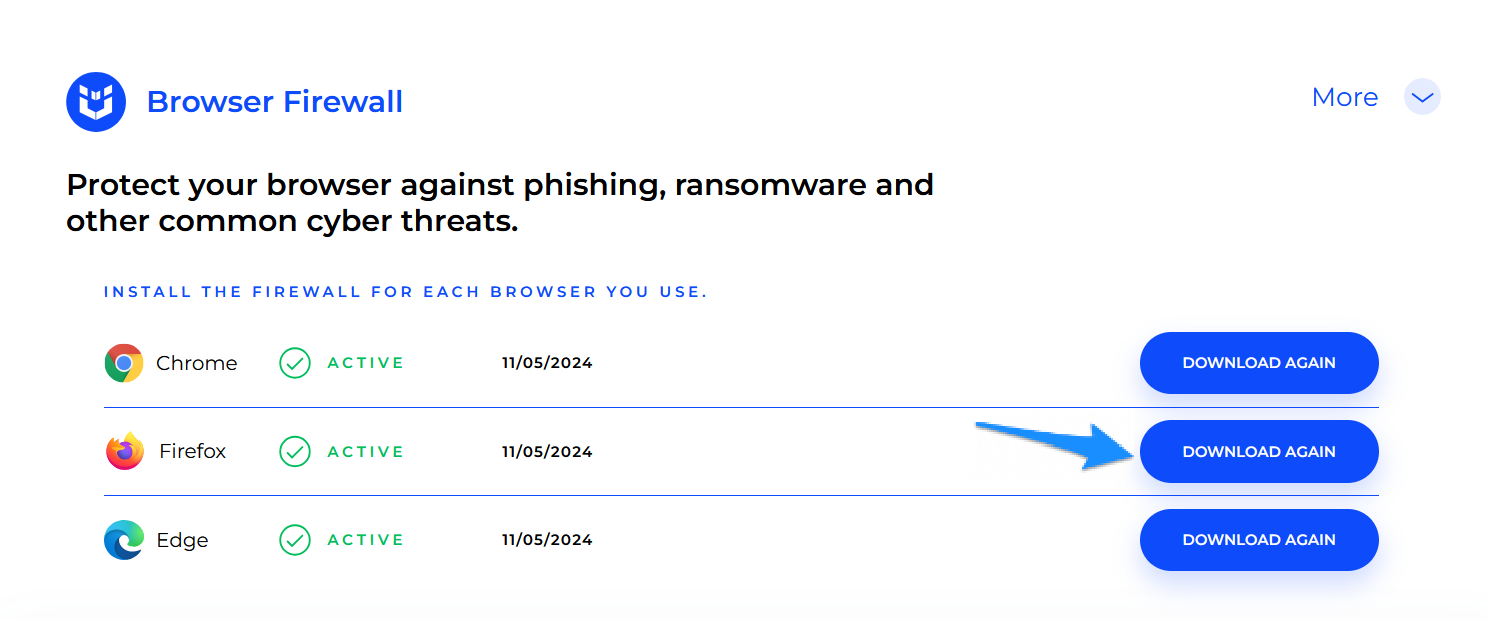The height and width of the screenshot is (619, 1488).
Task: Click the Edge browser icon
Action: (124, 540)
